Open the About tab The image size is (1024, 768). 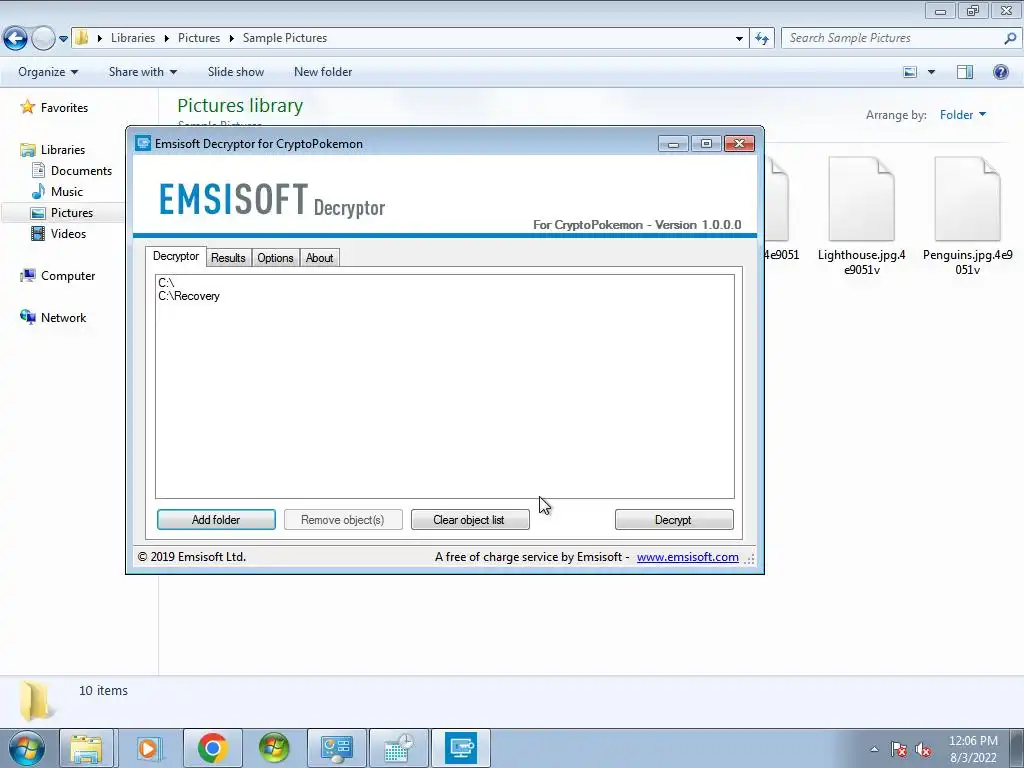[319, 258]
